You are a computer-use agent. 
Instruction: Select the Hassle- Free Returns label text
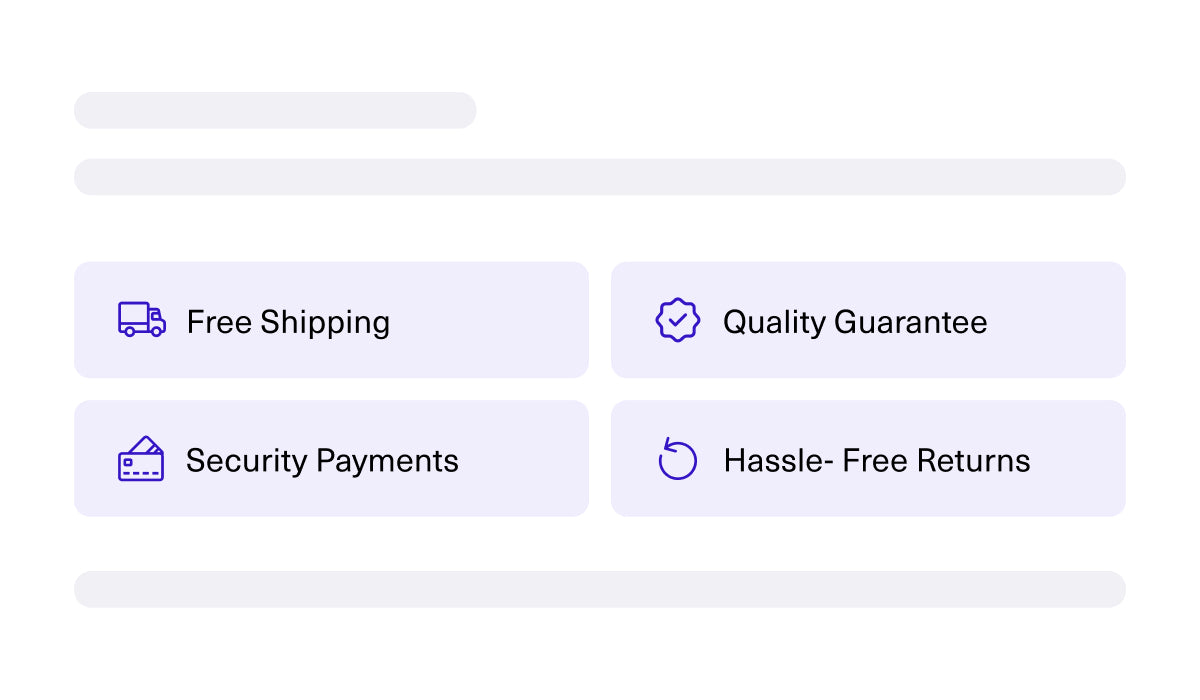click(877, 460)
